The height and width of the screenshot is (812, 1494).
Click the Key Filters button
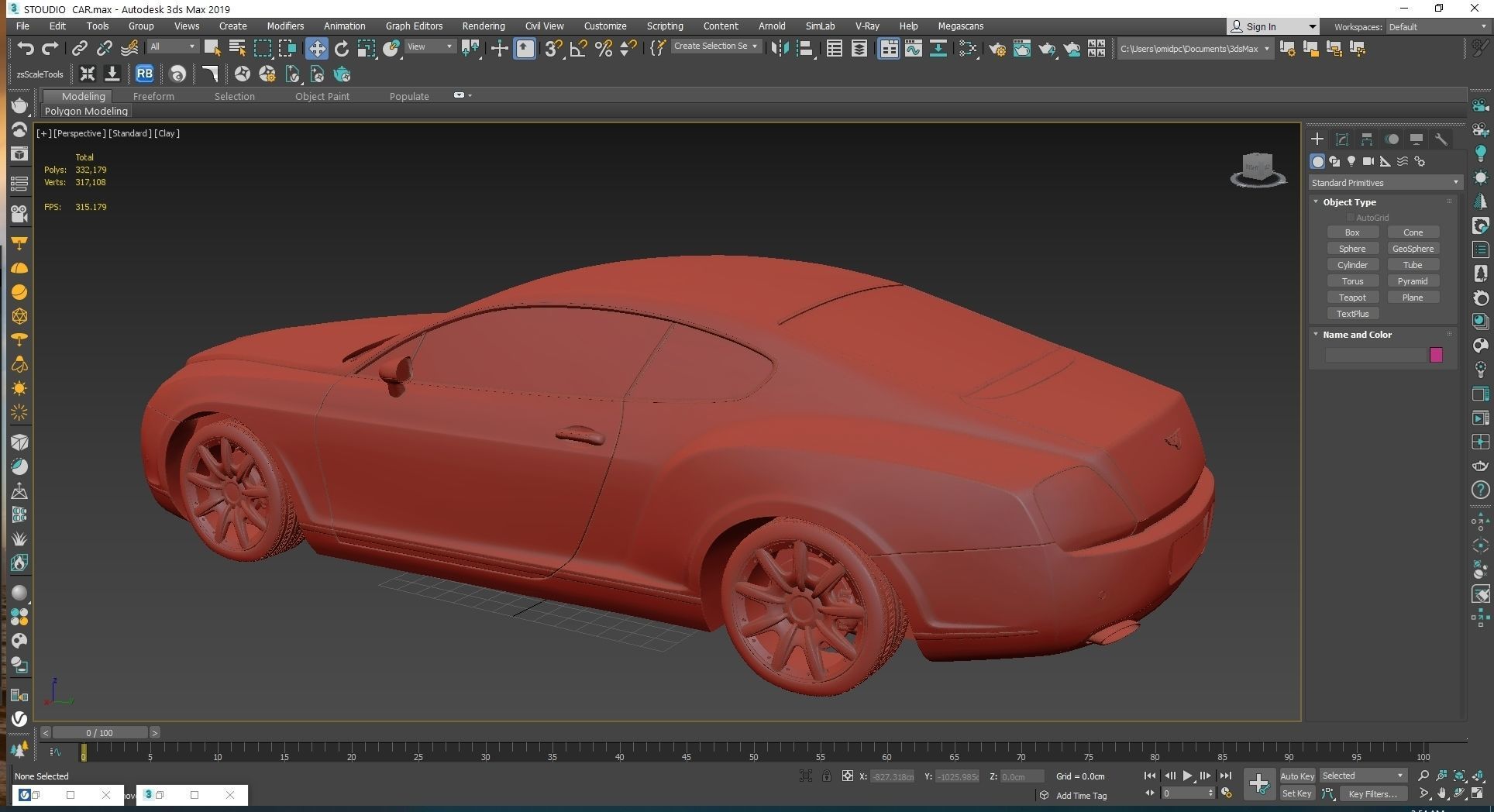1372,793
